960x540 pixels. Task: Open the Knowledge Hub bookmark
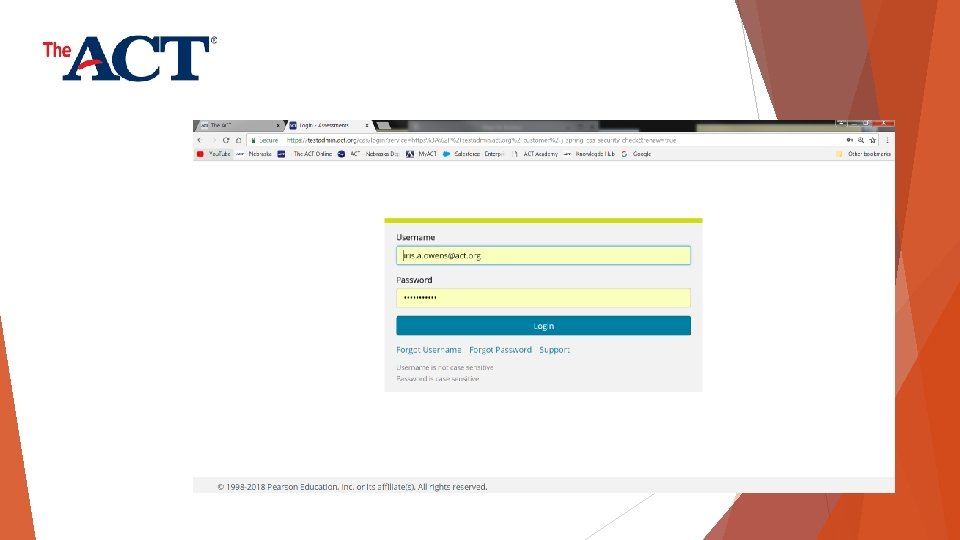pyautogui.click(x=589, y=154)
